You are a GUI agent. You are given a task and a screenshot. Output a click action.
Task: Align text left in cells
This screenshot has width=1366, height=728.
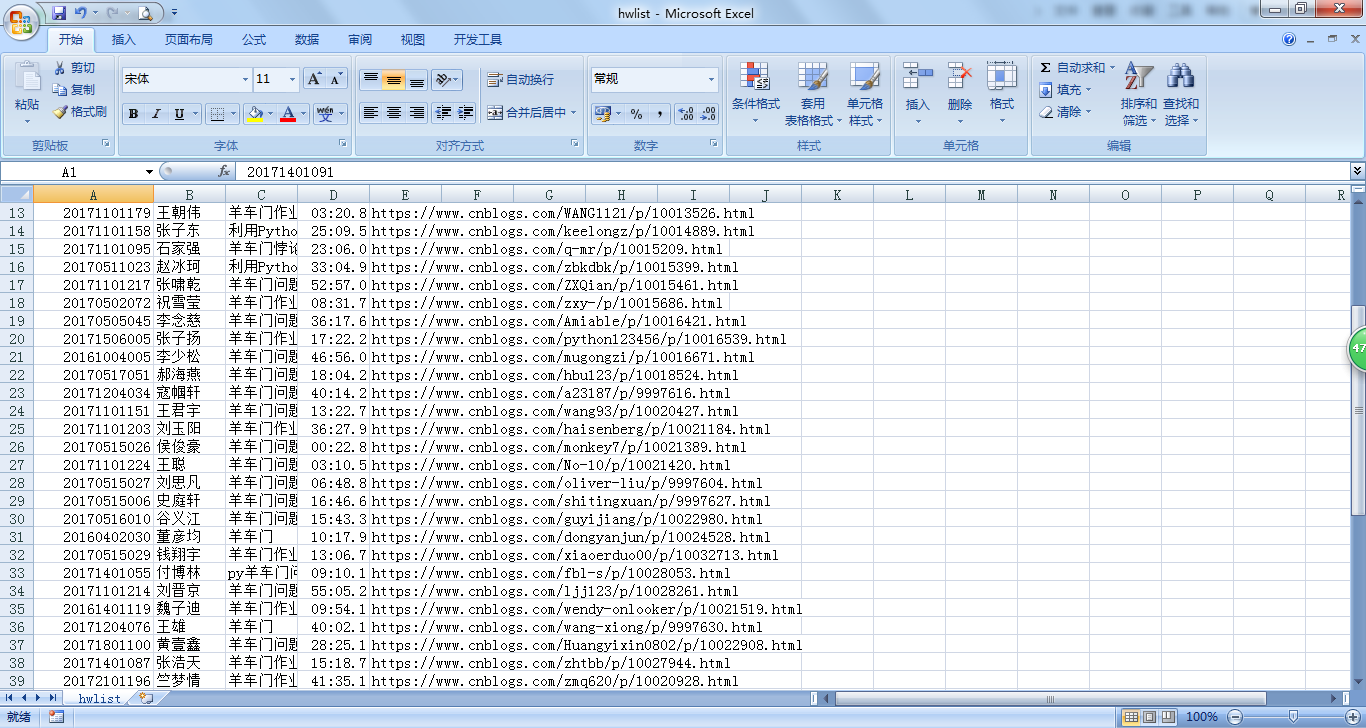click(x=371, y=113)
